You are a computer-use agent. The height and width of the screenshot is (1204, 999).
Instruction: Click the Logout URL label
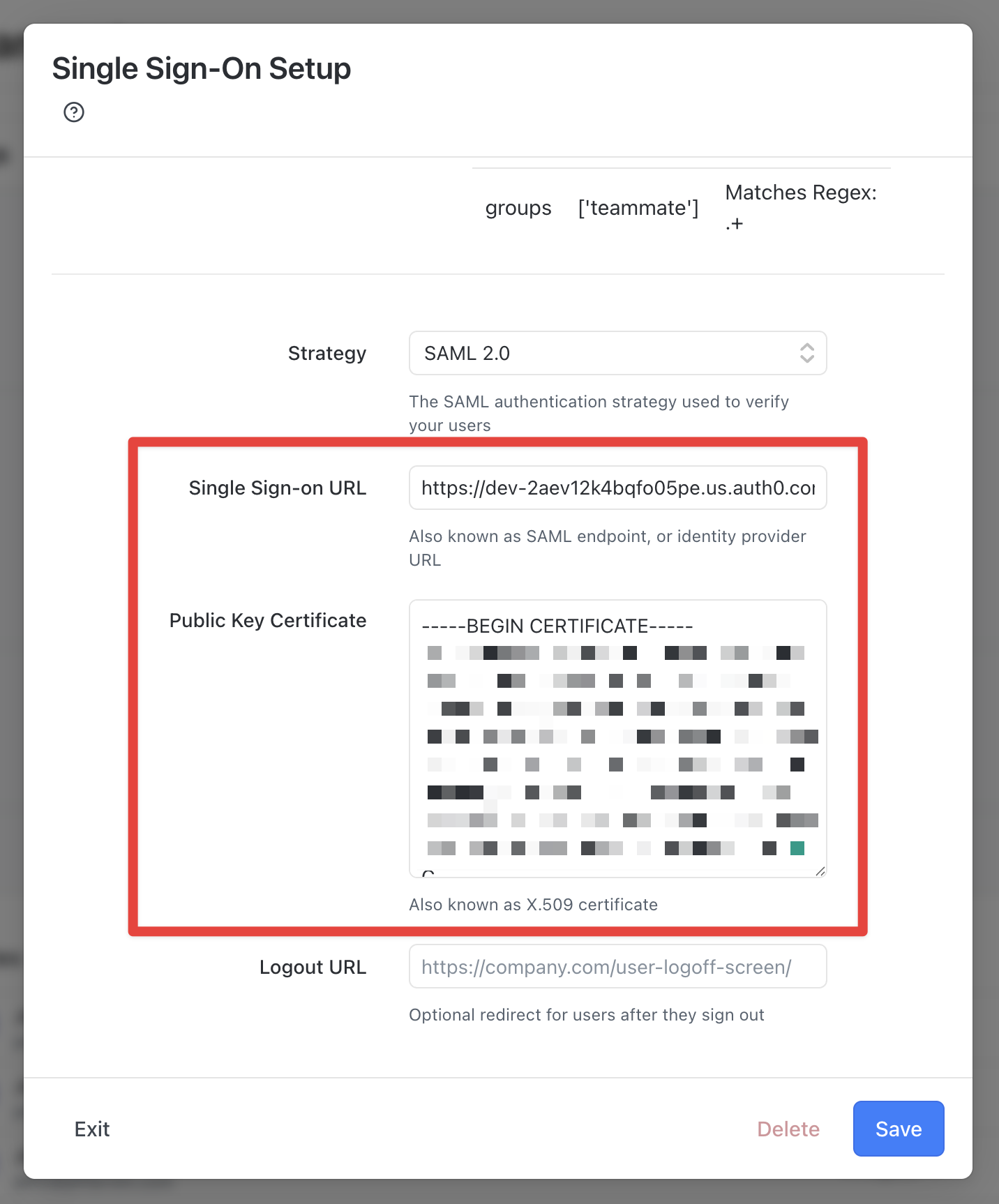pyautogui.click(x=313, y=967)
